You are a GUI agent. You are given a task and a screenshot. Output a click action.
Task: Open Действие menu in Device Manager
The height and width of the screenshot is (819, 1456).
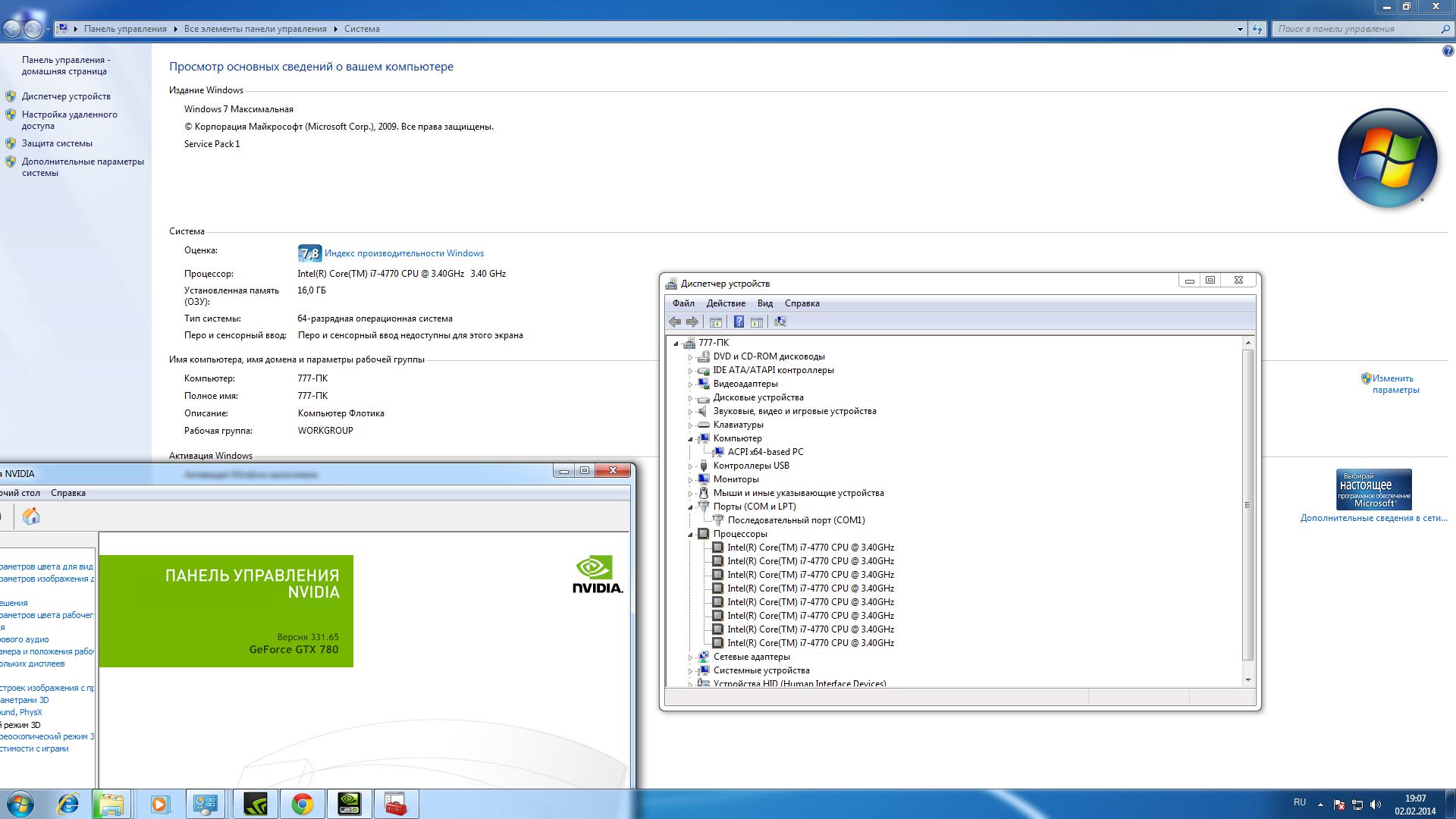(726, 303)
